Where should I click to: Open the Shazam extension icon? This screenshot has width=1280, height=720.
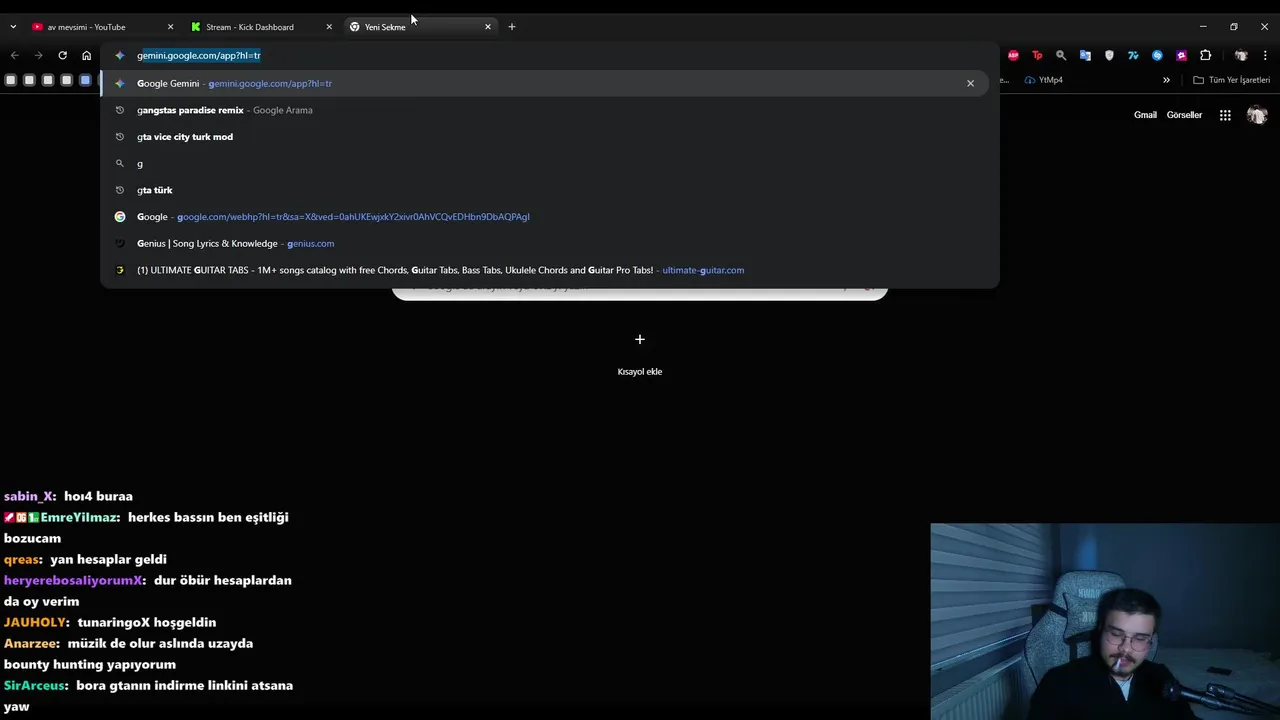(x=1157, y=55)
